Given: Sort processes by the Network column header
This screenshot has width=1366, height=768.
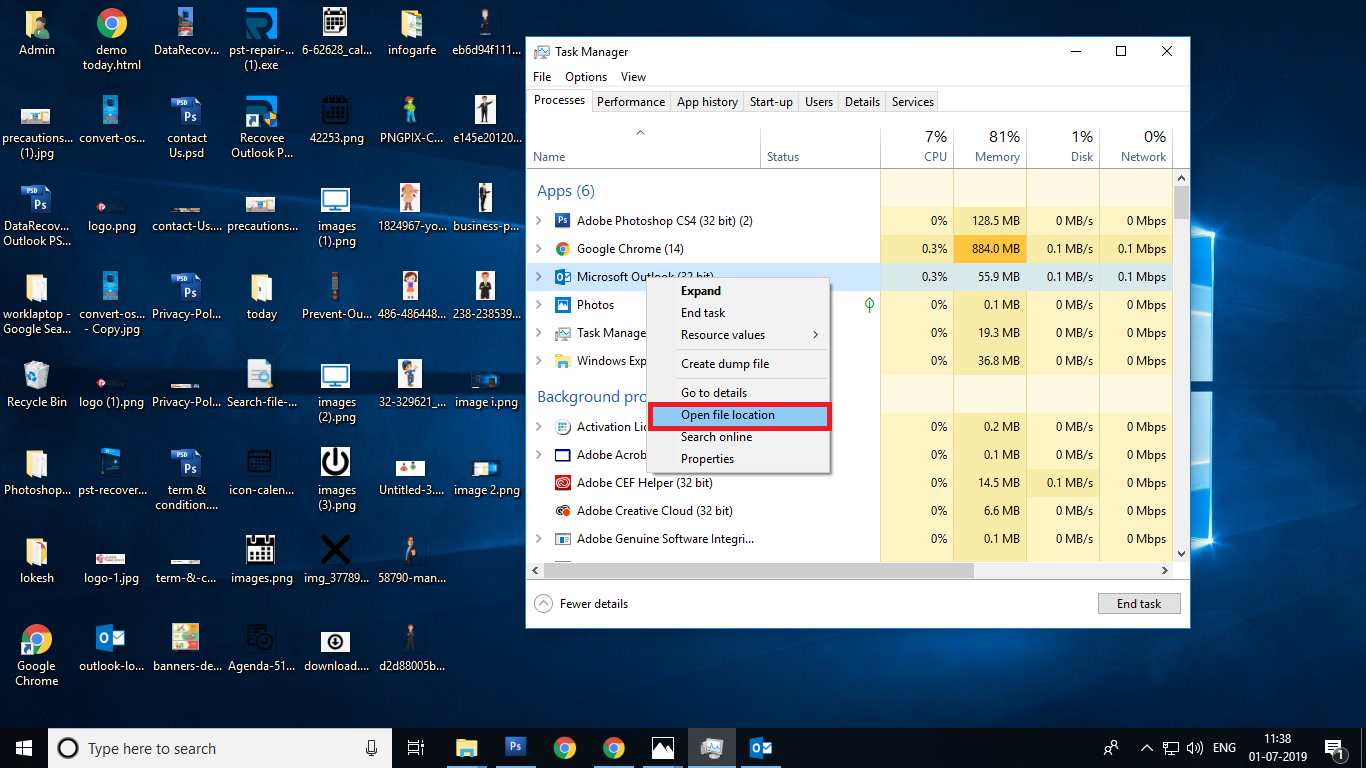Looking at the screenshot, I should (x=1136, y=146).
